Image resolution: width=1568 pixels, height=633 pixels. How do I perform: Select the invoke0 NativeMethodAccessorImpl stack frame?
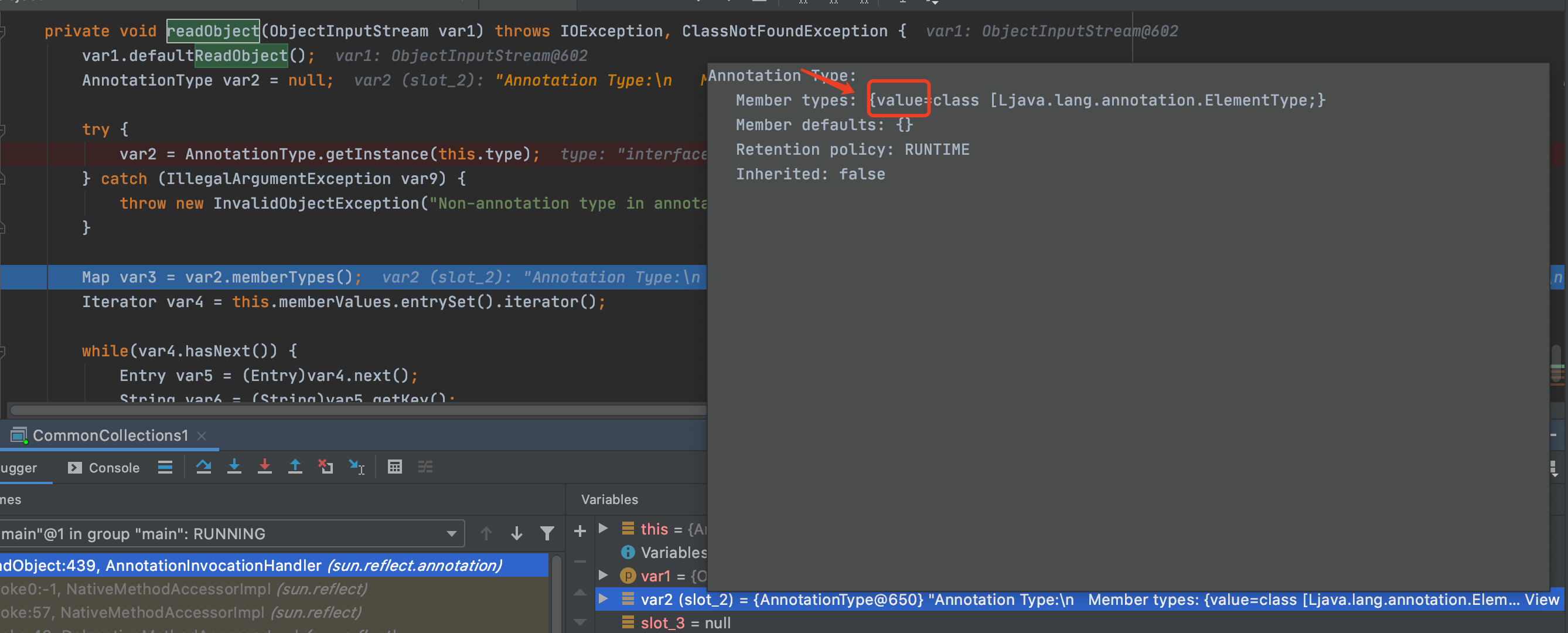(x=183, y=588)
